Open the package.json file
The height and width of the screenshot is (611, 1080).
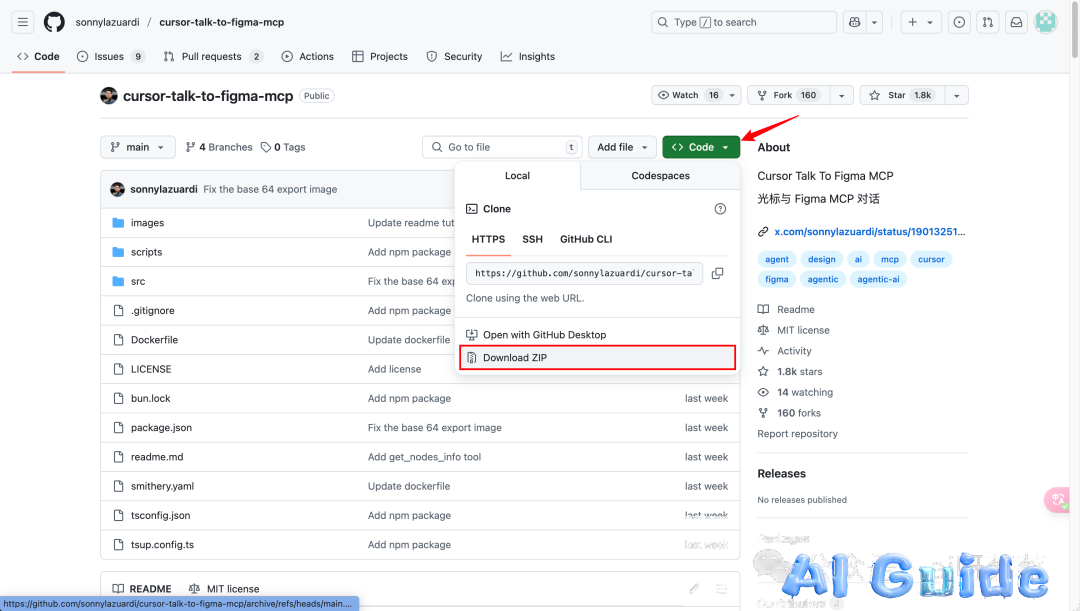(x=161, y=428)
